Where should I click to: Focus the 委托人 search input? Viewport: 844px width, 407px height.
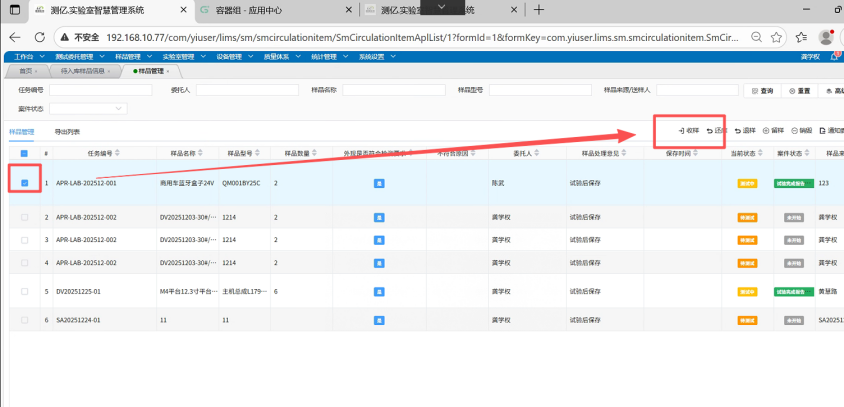coord(248,90)
